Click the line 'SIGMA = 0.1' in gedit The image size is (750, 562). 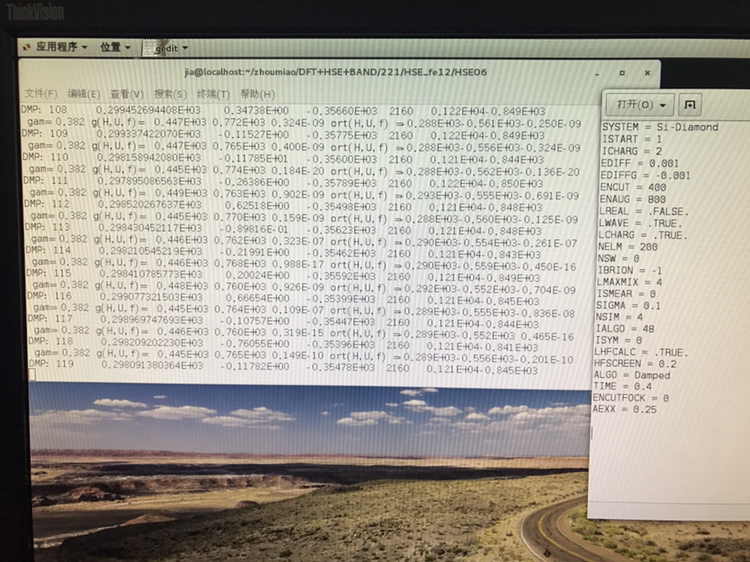pyautogui.click(x=628, y=305)
